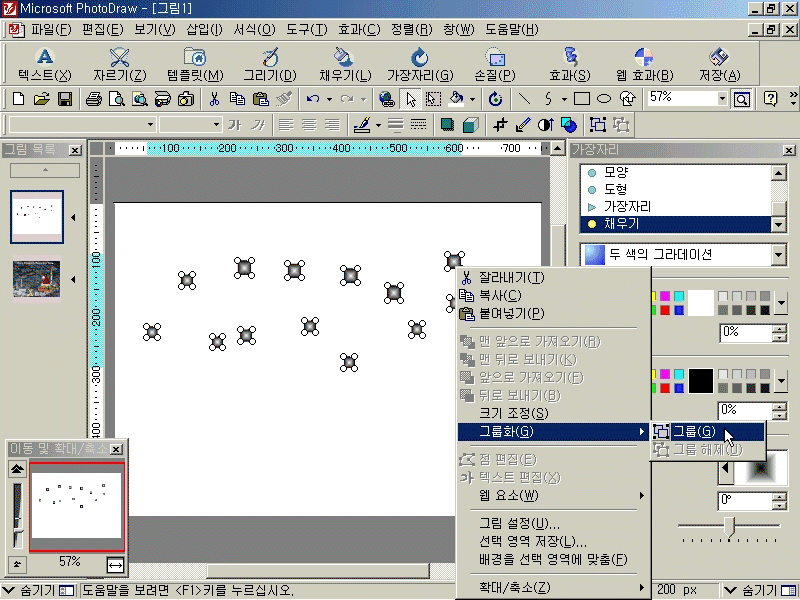Click the shadow effect toolbar icon

point(447,124)
